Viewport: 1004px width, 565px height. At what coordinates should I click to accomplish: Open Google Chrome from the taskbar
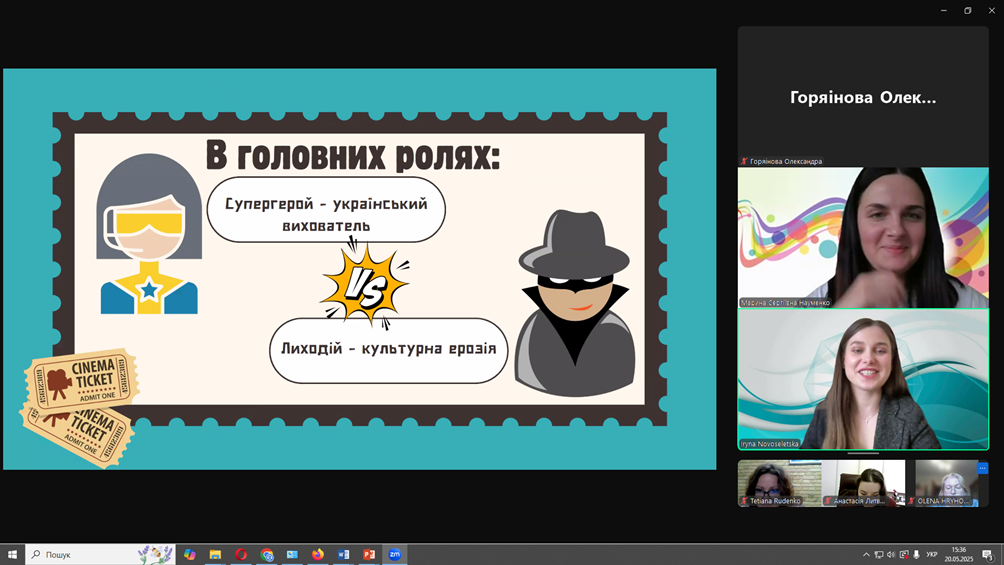267,554
